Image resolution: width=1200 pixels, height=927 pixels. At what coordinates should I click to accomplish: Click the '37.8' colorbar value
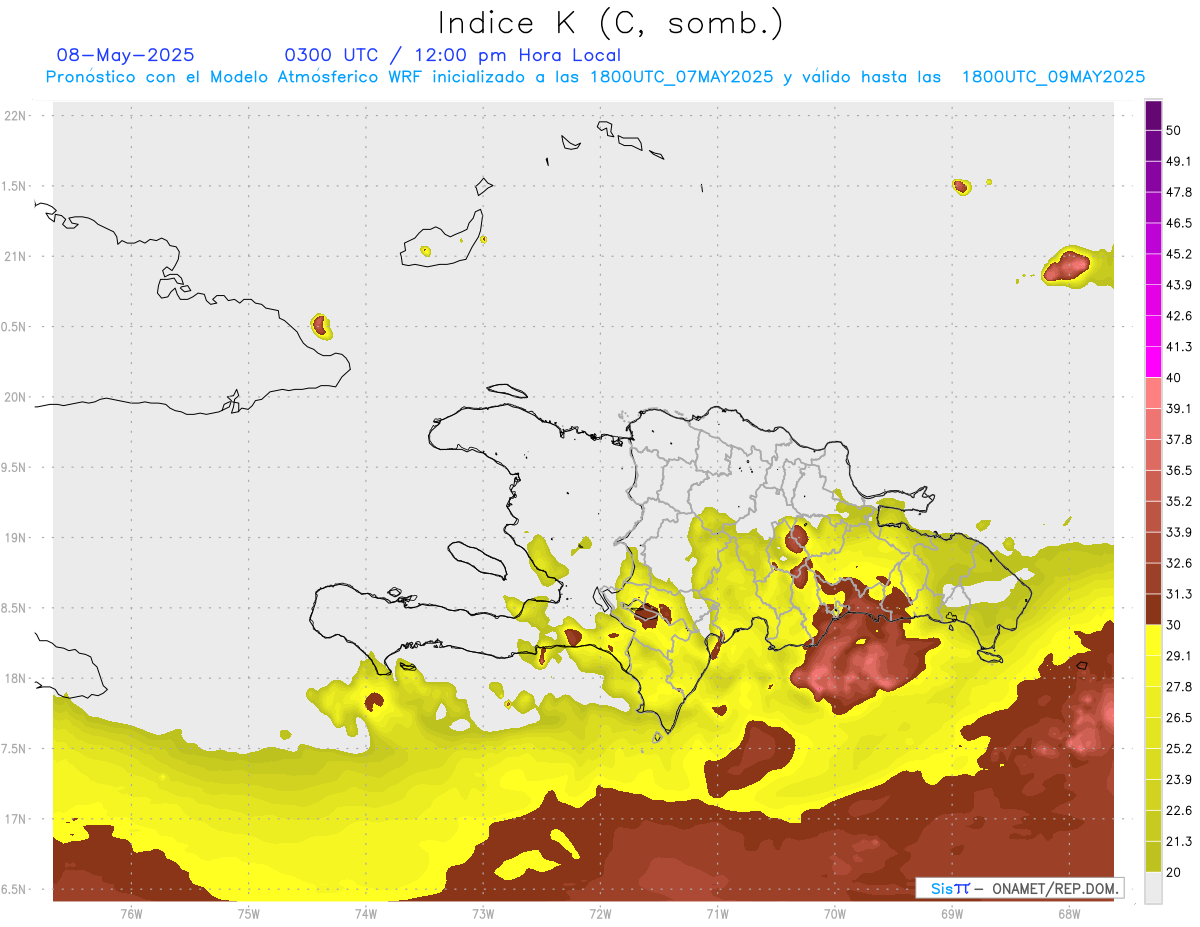pos(1179,440)
